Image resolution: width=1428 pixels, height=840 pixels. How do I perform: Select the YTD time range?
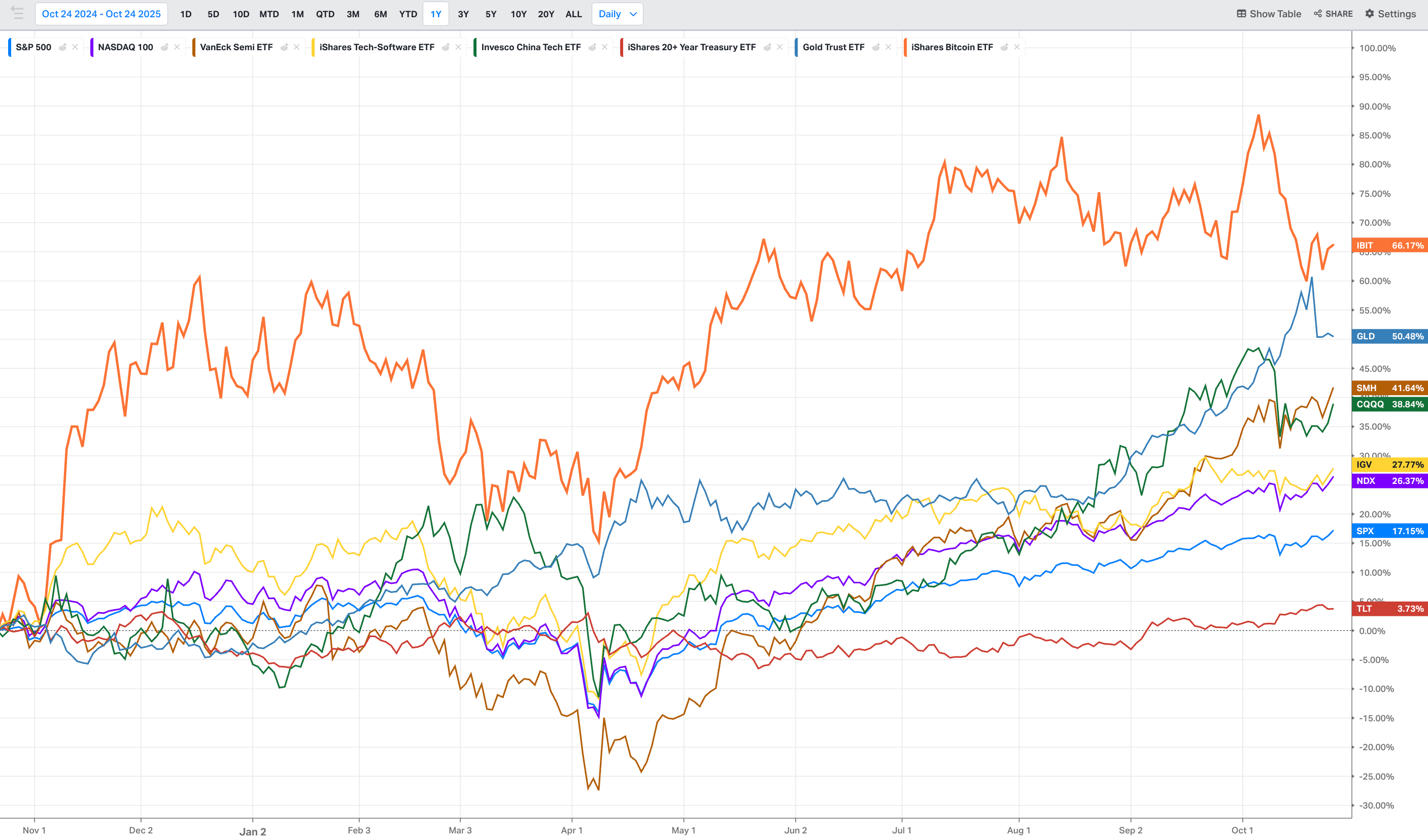coord(407,14)
